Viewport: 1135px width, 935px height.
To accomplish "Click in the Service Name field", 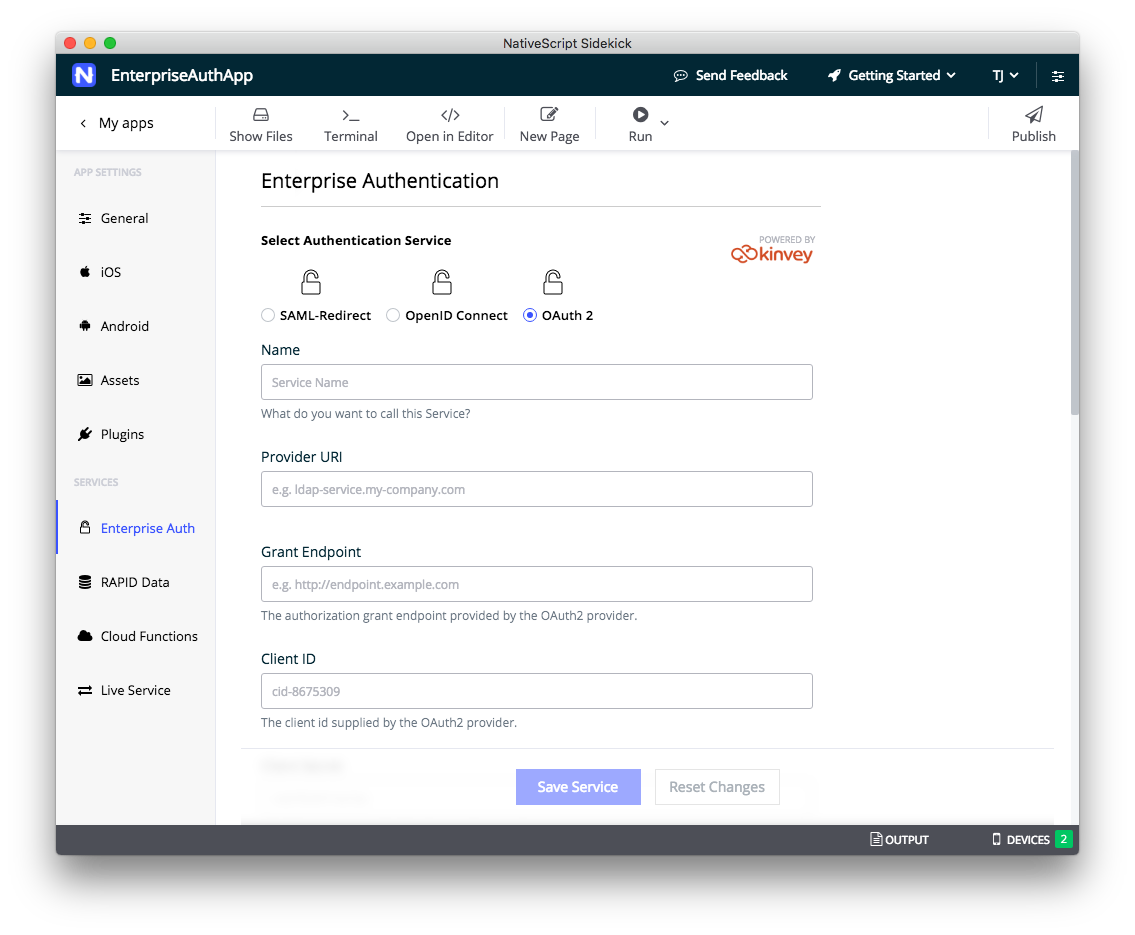I will (537, 382).
